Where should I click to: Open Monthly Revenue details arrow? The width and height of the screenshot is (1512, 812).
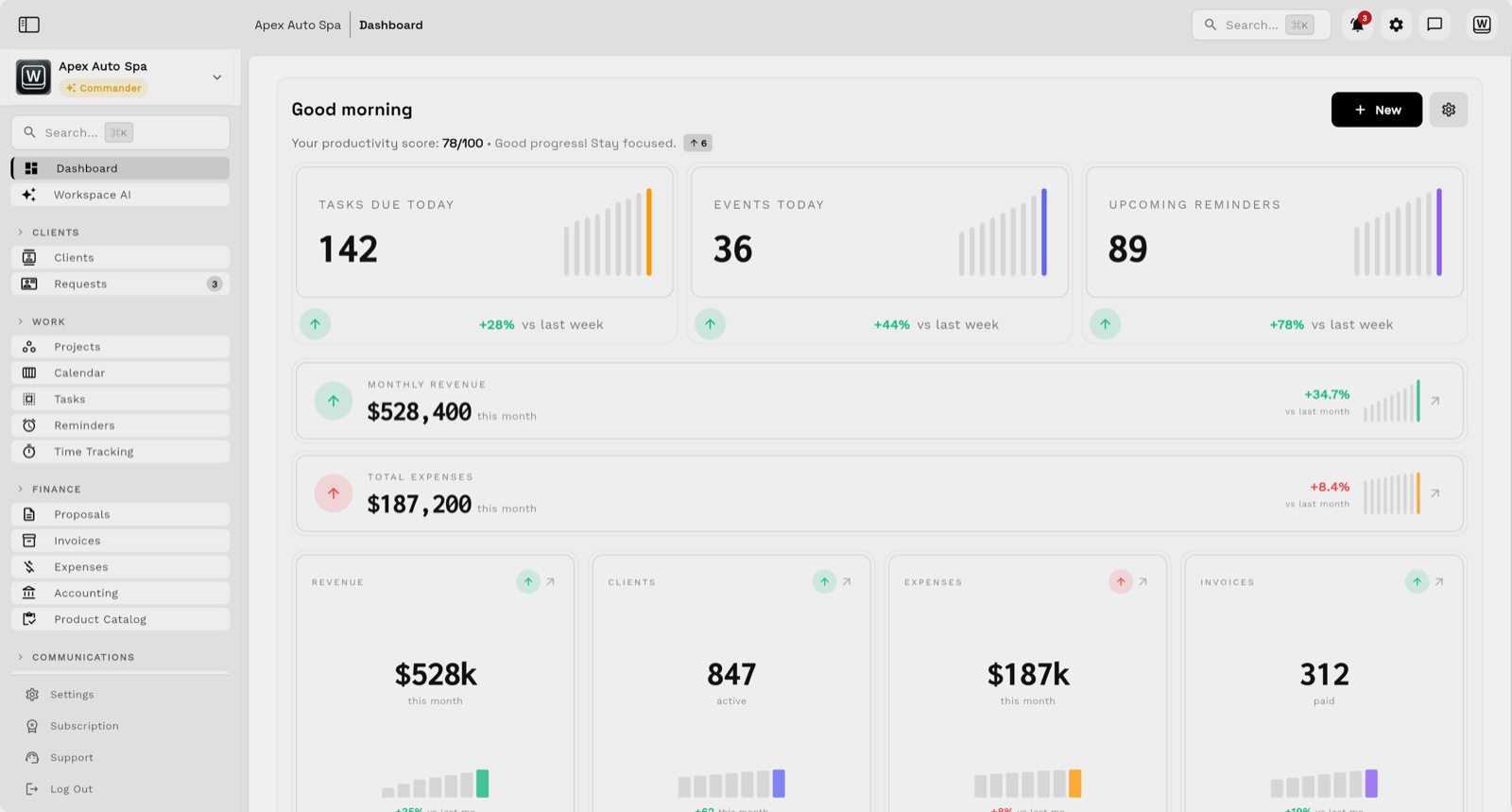1435,401
